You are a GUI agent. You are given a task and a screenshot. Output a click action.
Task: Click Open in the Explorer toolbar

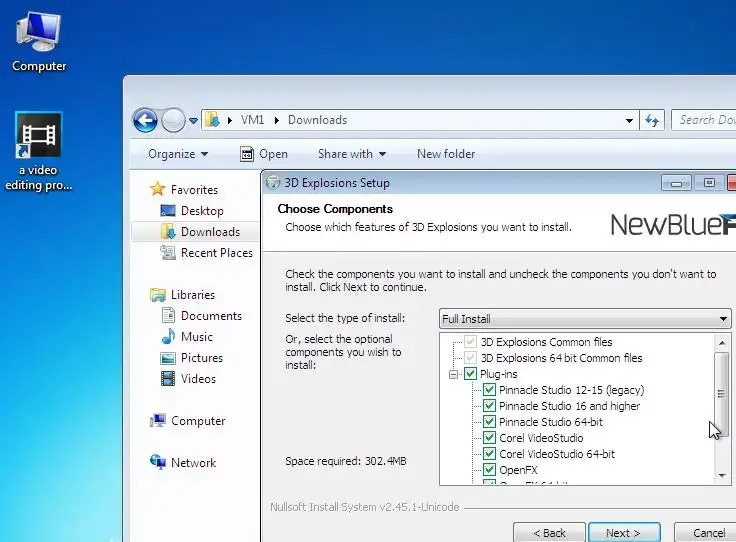(263, 154)
